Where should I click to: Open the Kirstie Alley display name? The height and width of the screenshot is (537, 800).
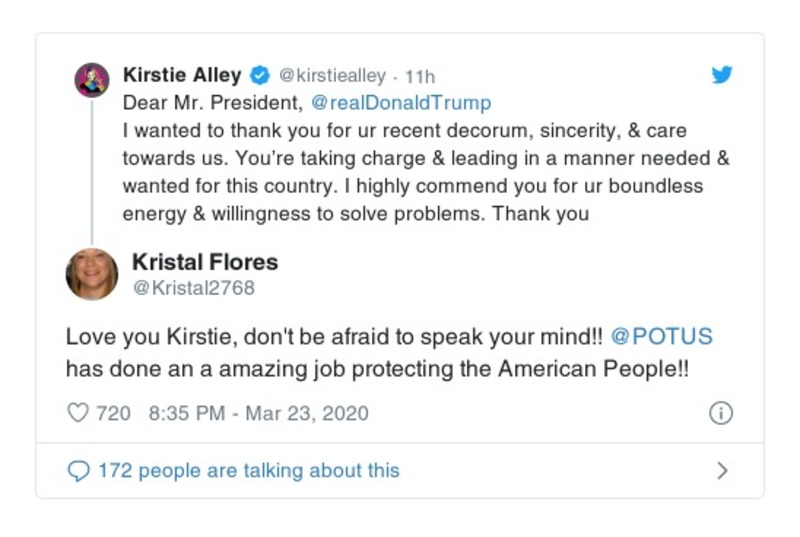[182, 75]
